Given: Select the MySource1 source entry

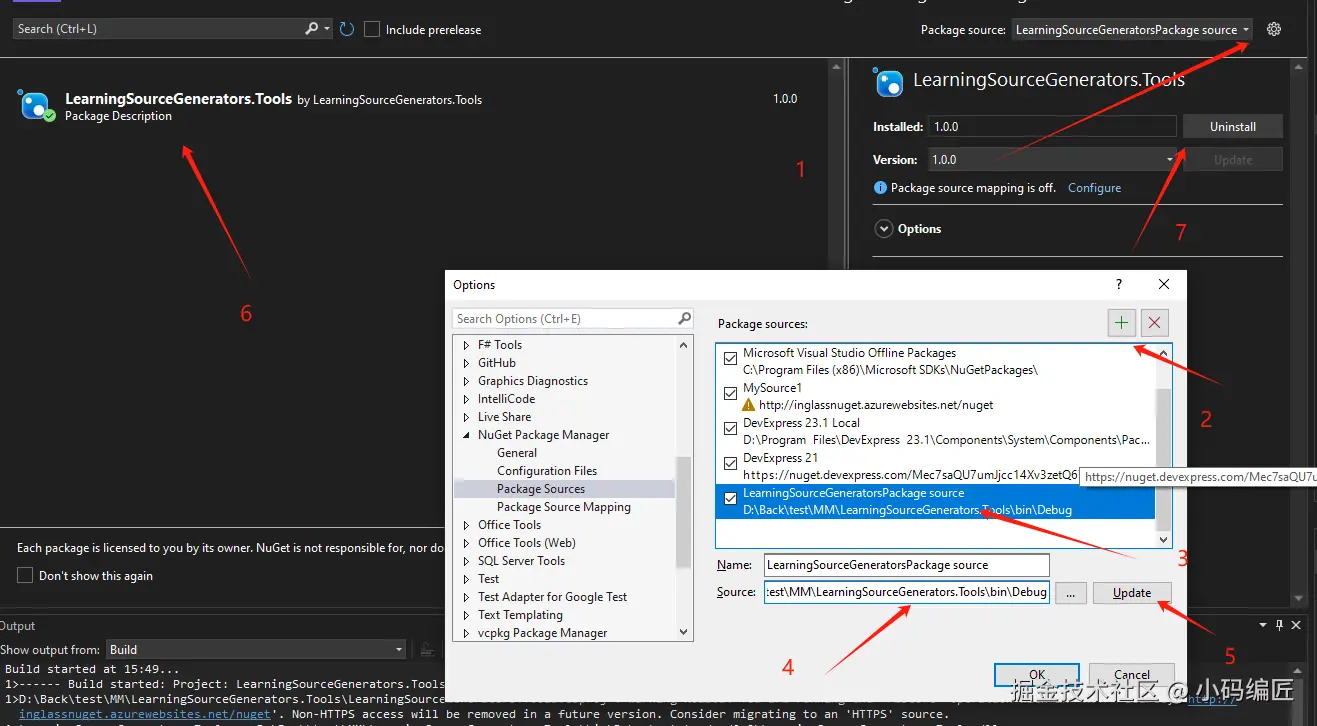Looking at the screenshot, I should tap(935, 396).
